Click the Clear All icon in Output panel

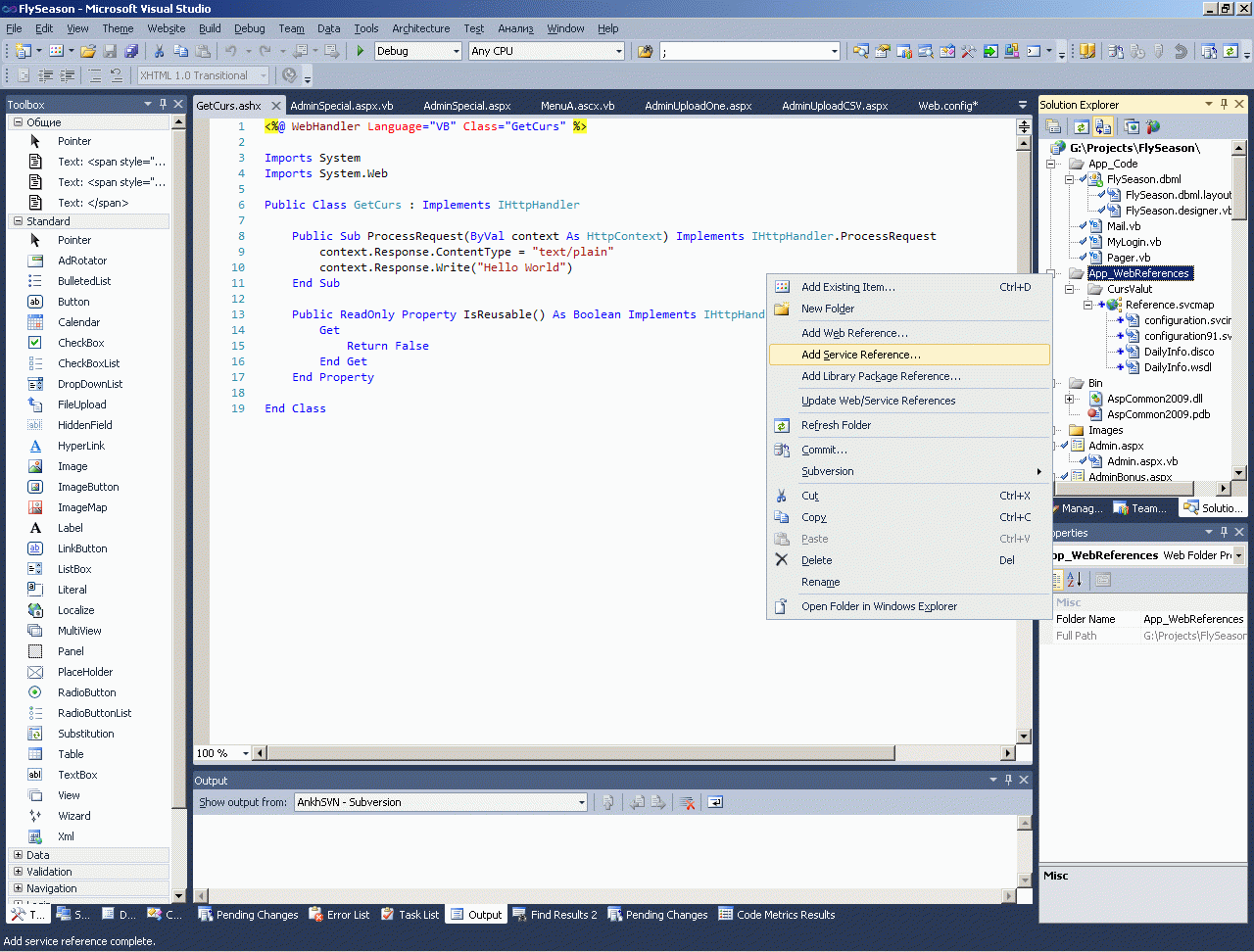click(688, 802)
